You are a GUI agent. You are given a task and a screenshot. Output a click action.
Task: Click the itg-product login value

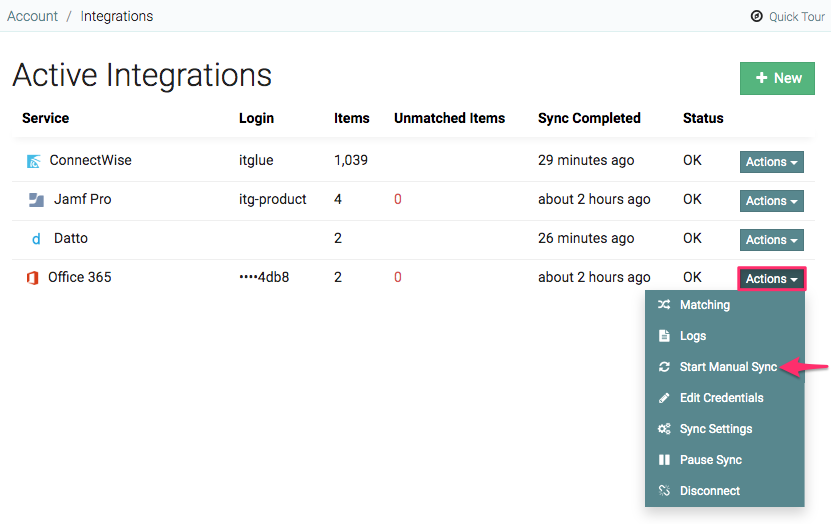pyautogui.click(x=272, y=200)
